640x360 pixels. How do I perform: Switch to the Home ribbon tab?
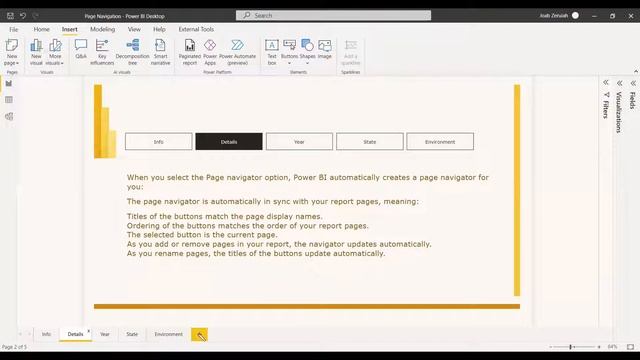[x=42, y=29]
